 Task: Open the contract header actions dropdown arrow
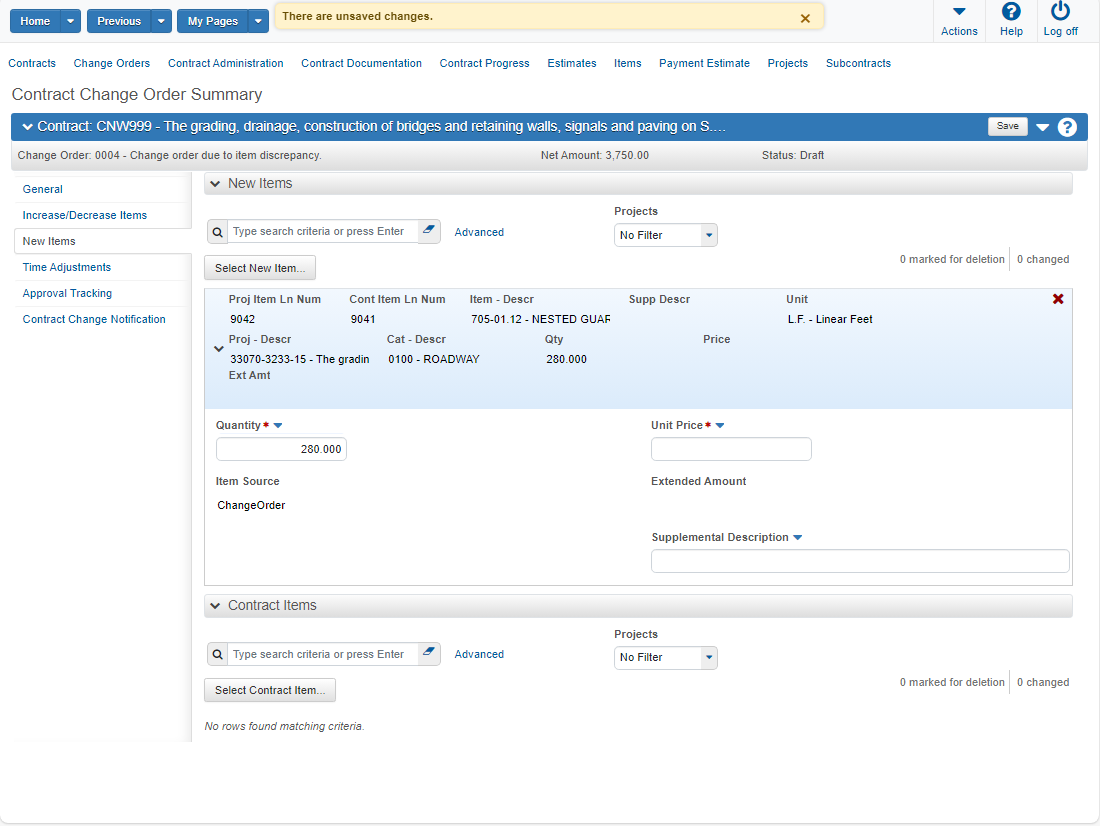tap(1042, 127)
